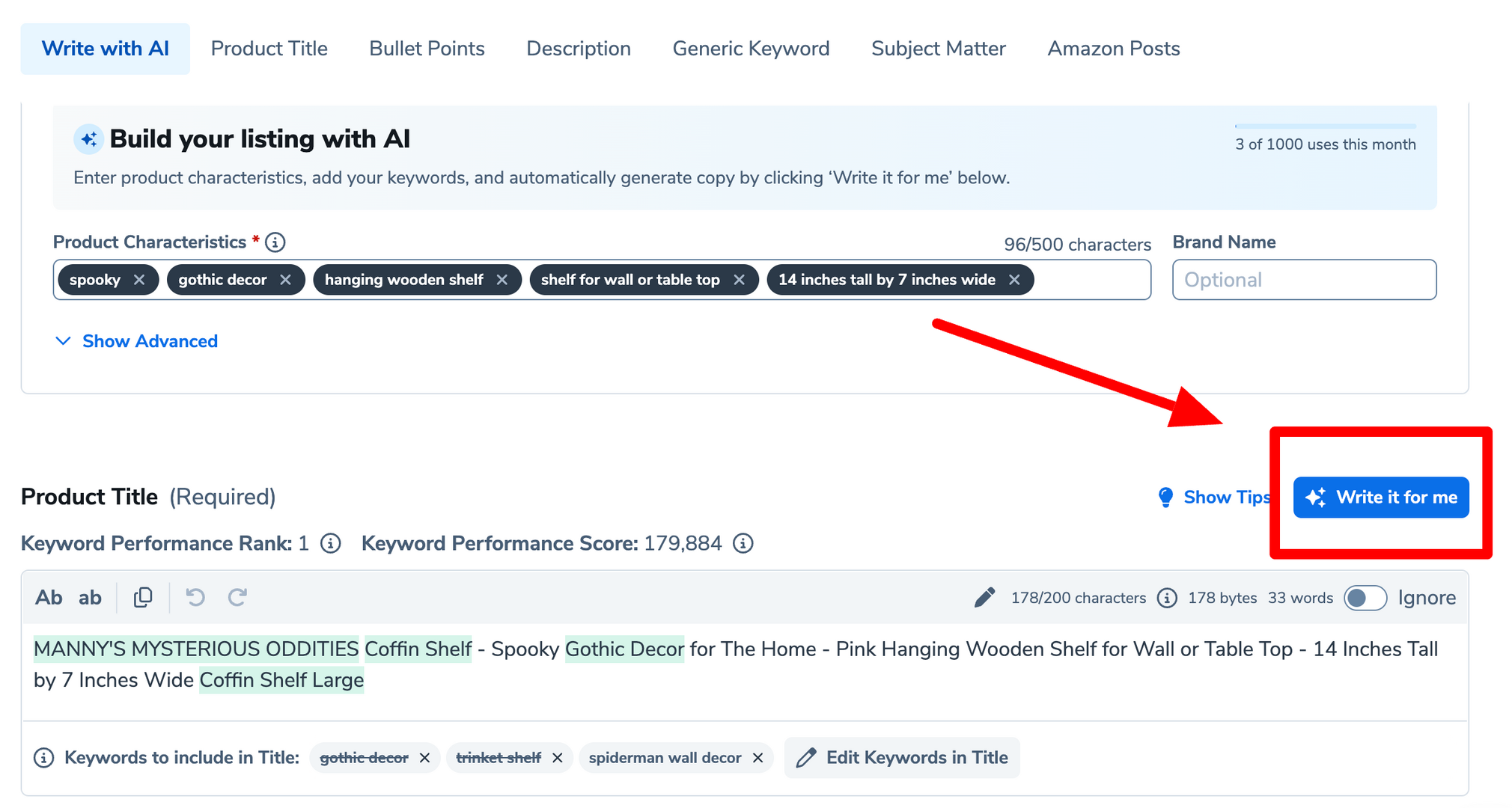
Task: Click the copy title icon
Action: tap(143, 597)
